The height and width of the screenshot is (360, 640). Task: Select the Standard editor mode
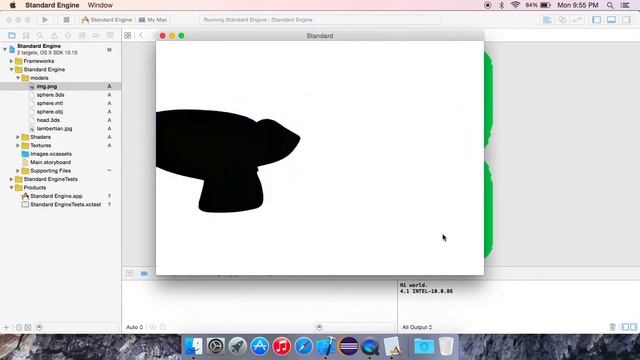(x=547, y=20)
